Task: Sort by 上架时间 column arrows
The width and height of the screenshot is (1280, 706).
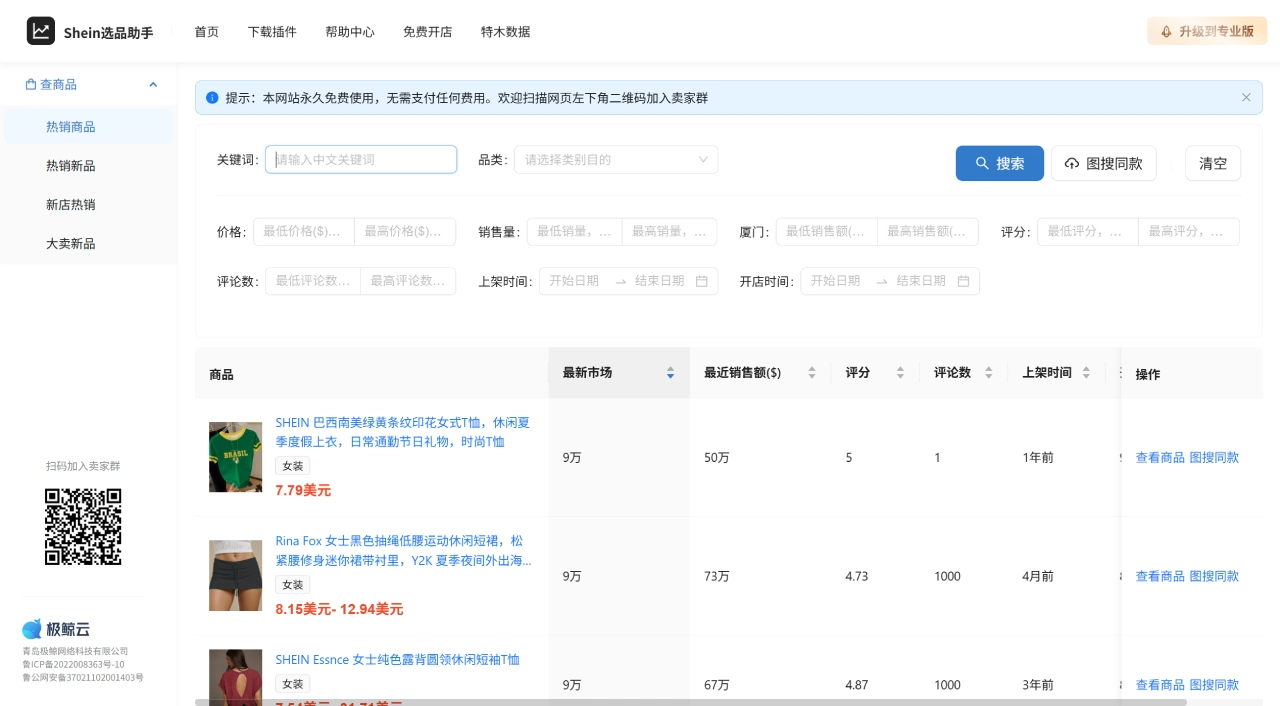Action: (x=1088, y=373)
